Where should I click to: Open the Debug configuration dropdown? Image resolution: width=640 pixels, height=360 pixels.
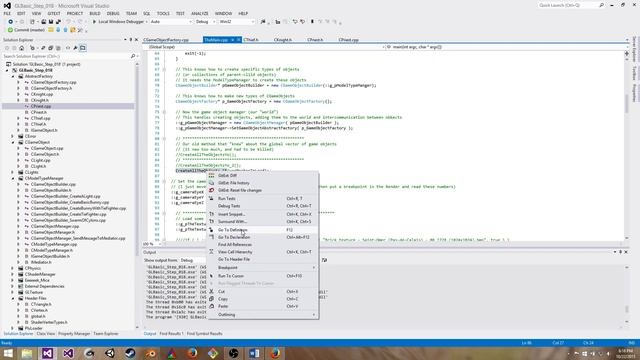pyautogui.click(x=205, y=22)
